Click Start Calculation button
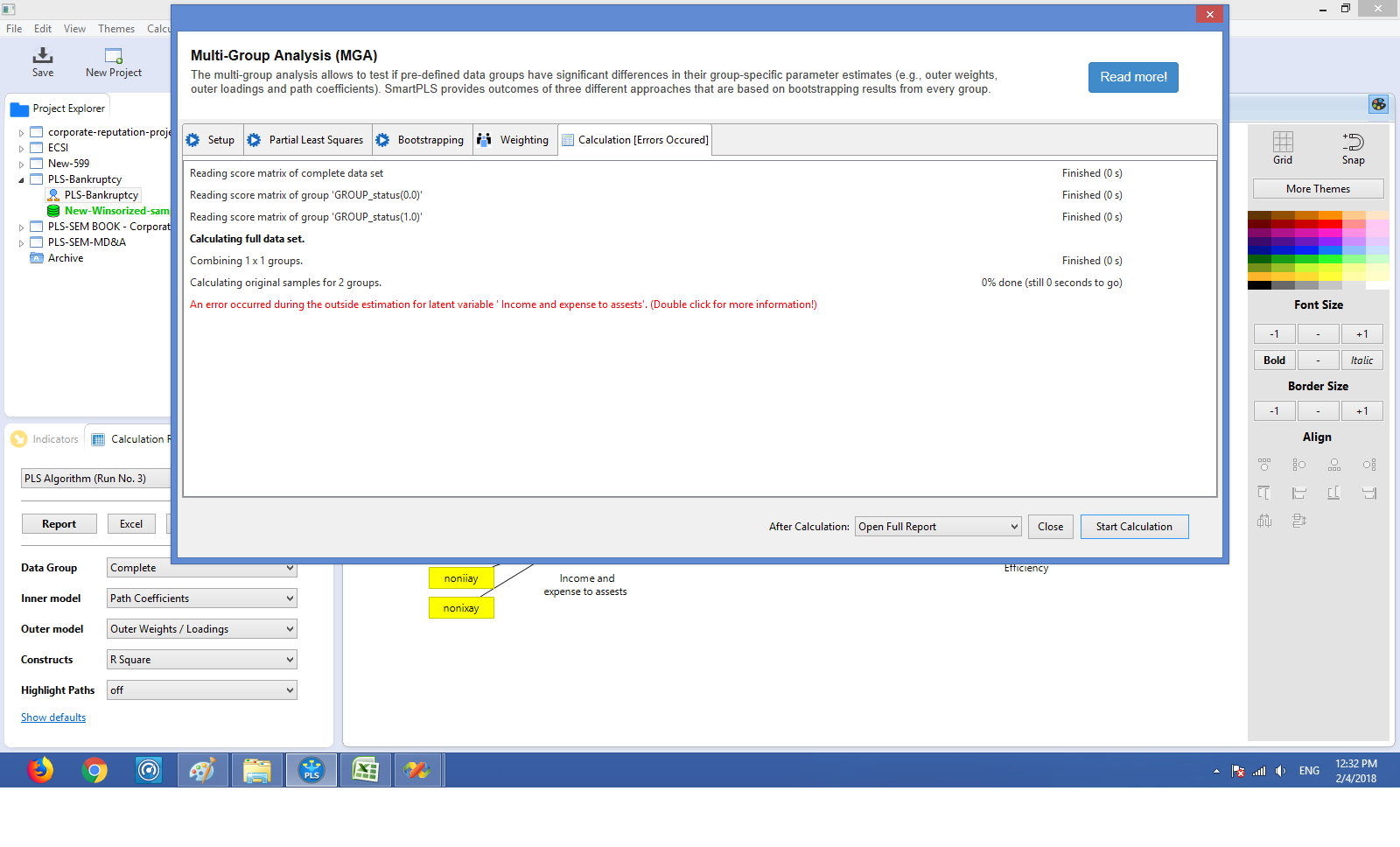The width and height of the screenshot is (1400, 847). click(x=1134, y=527)
